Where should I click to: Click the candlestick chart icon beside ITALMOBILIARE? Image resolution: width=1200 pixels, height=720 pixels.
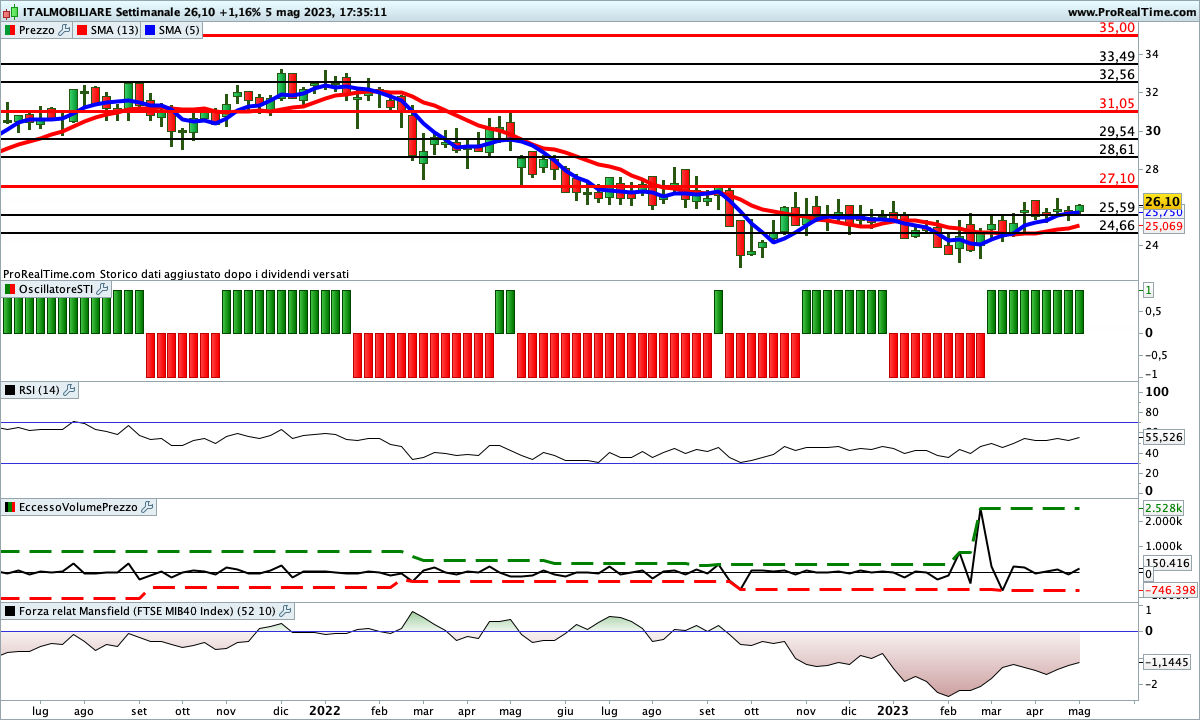(11, 12)
